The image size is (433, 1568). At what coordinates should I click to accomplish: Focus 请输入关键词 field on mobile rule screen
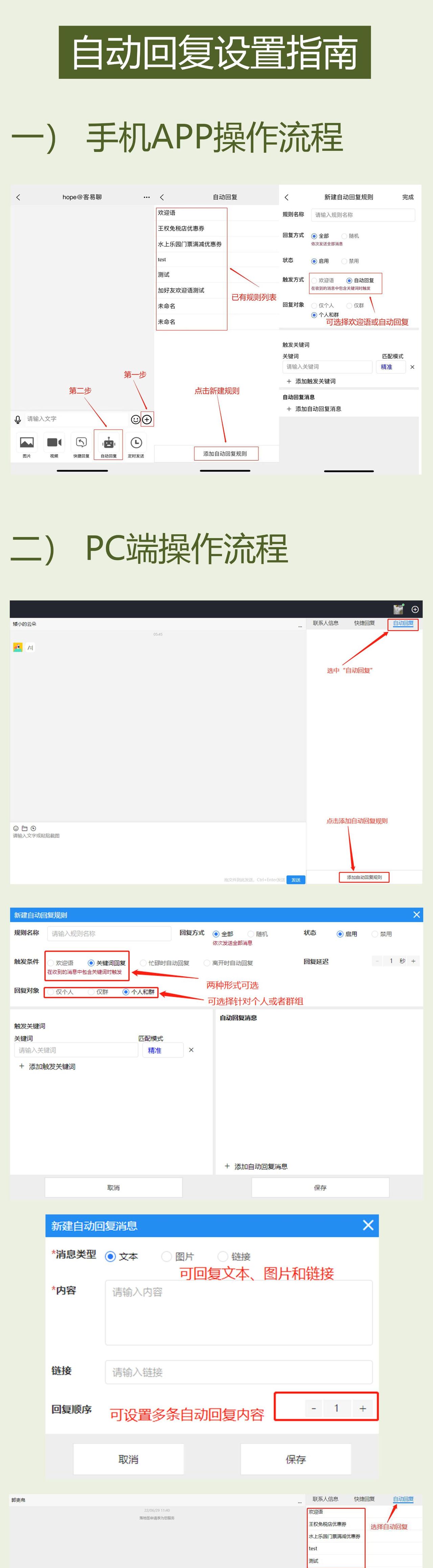(x=328, y=367)
